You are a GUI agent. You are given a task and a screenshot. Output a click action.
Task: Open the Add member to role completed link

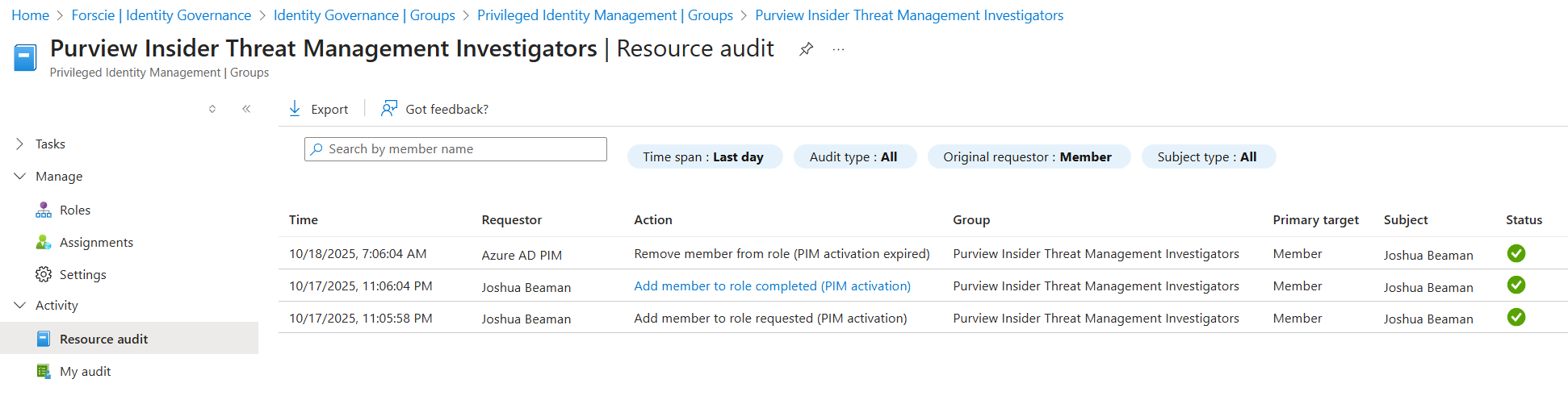[772, 286]
